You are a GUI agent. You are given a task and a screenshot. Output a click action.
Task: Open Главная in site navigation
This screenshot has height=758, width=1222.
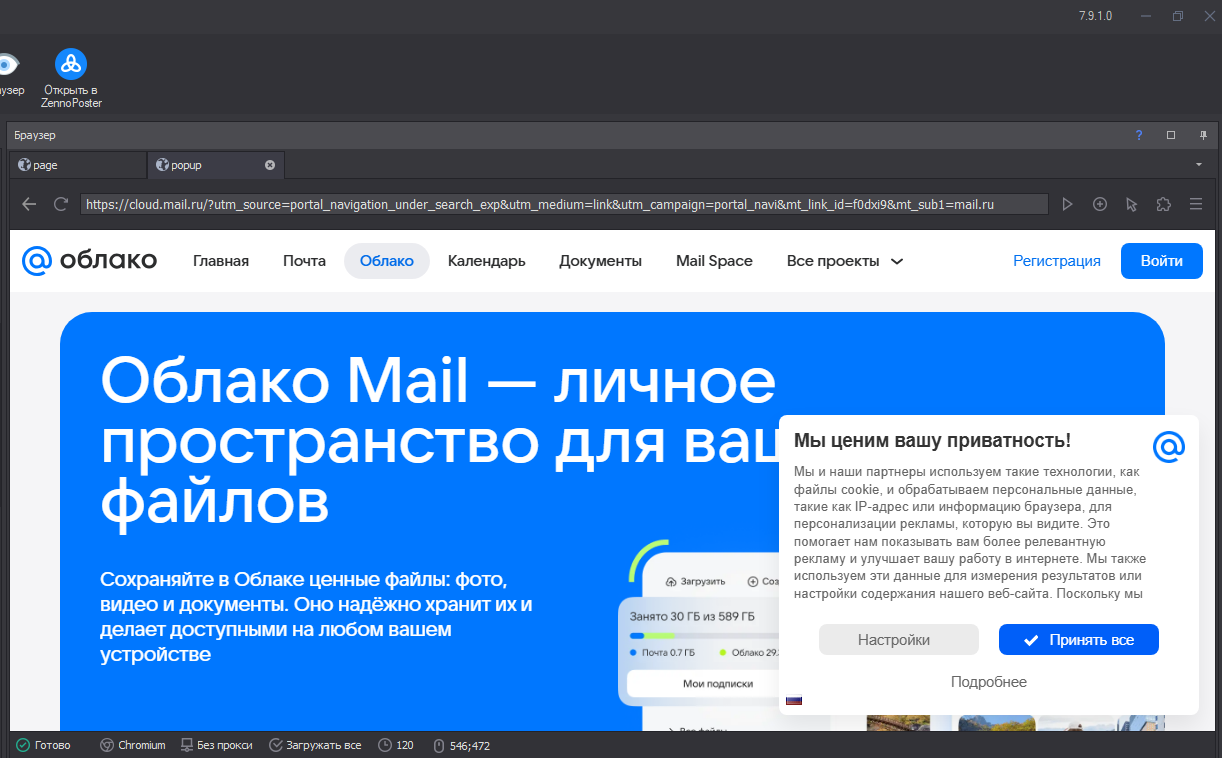(x=221, y=261)
